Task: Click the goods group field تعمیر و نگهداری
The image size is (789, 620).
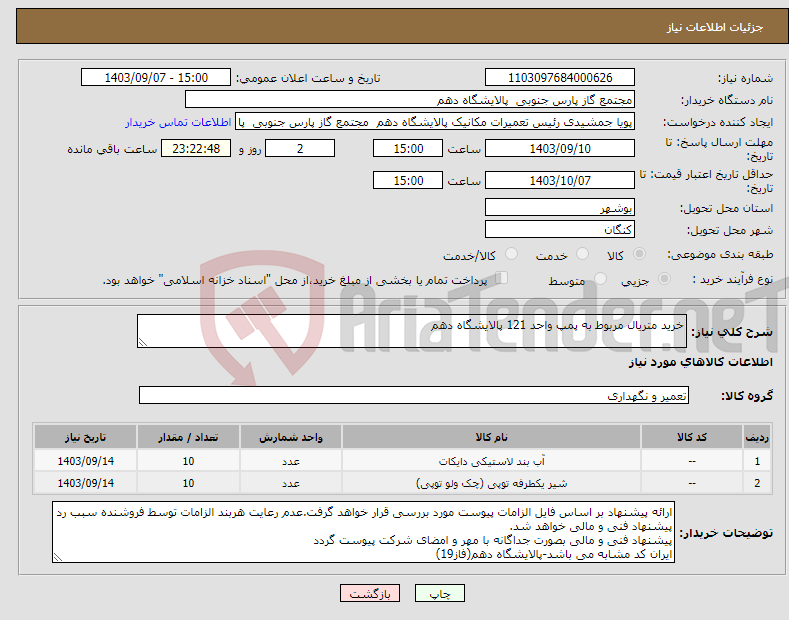Action: pyautogui.click(x=414, y=396)
